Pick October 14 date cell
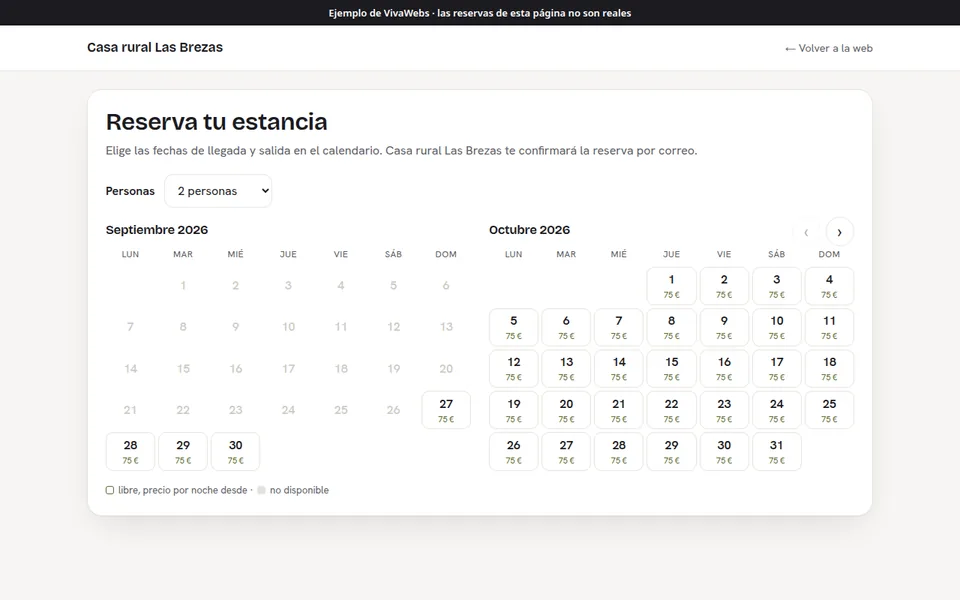The width and height of the screenshot is (960, 600). (619, 369)
